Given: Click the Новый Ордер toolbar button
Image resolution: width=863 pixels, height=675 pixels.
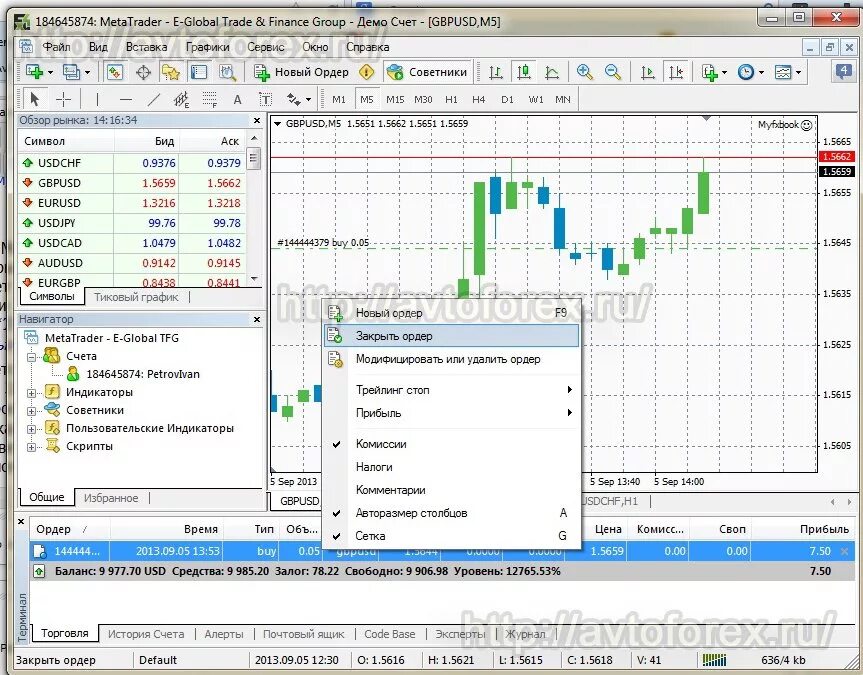Looking at the screenshot, I should pos(302,72).
